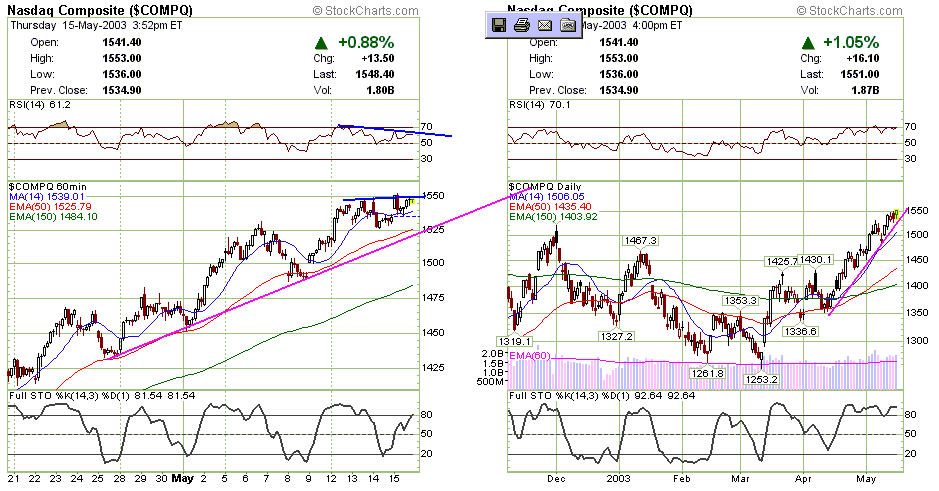Image resolution: width=939 pixels, height=491 pixels.
Task: Click the EMA(150) 1403.92 legend entry
Action: tap(553, 217)
